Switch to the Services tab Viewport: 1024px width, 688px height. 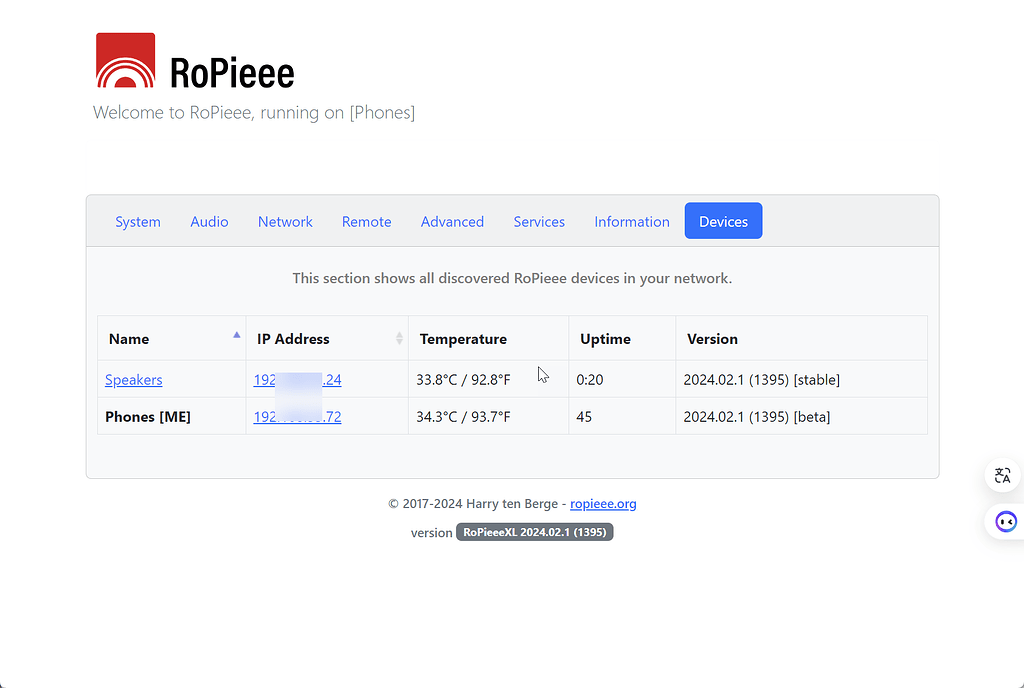tap(539, 221)
